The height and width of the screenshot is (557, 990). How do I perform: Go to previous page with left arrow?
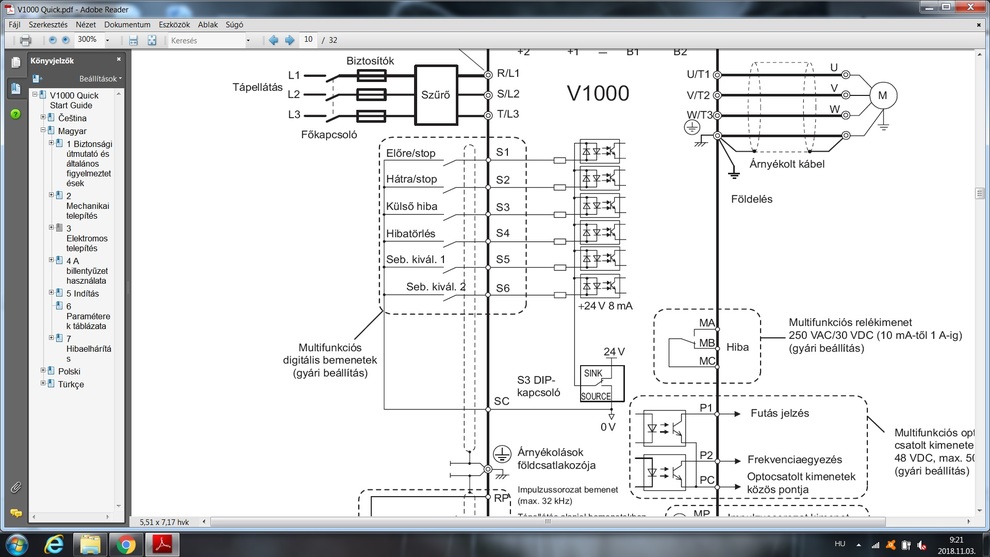pyautogui.click(x=273, y=40)
